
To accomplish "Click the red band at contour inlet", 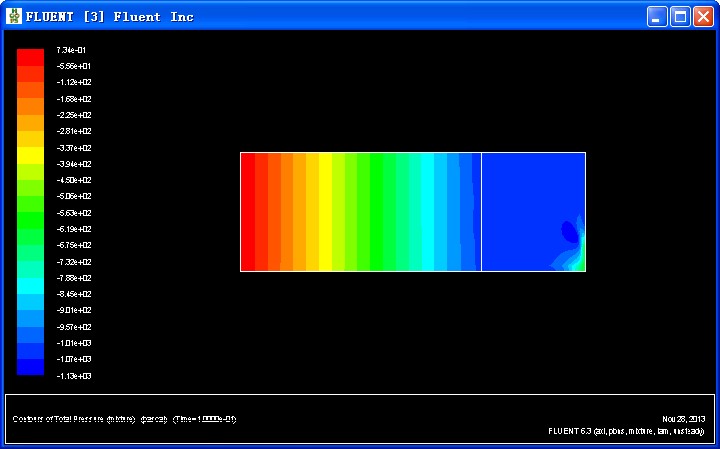I will pos(248,211).
